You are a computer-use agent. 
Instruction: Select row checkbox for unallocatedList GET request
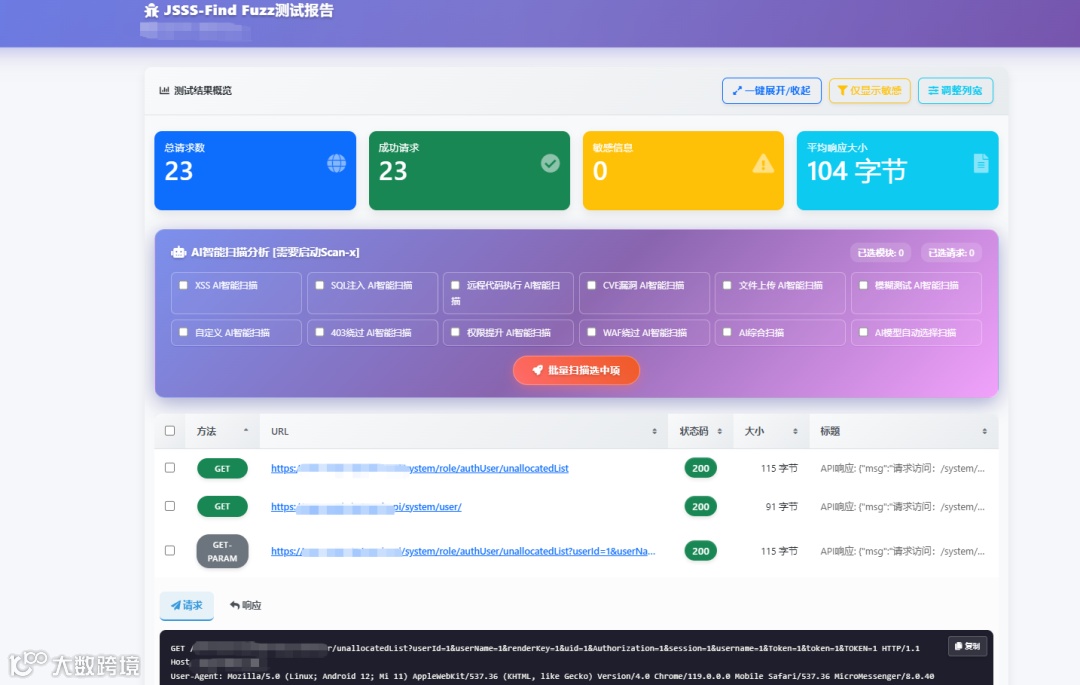click(x=170, y=467)
